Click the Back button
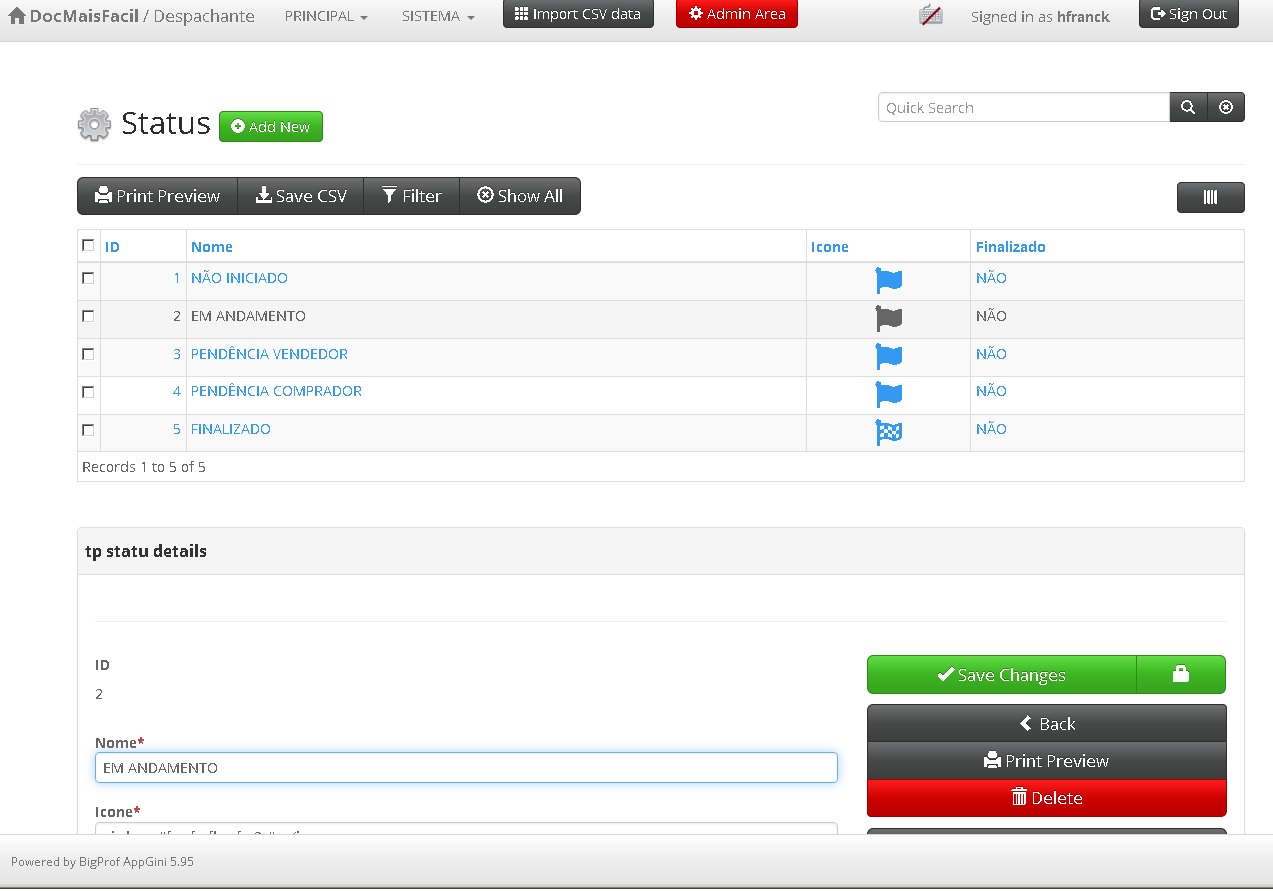Screen dimensions: 1273x891 click(x=1047, y=723)
